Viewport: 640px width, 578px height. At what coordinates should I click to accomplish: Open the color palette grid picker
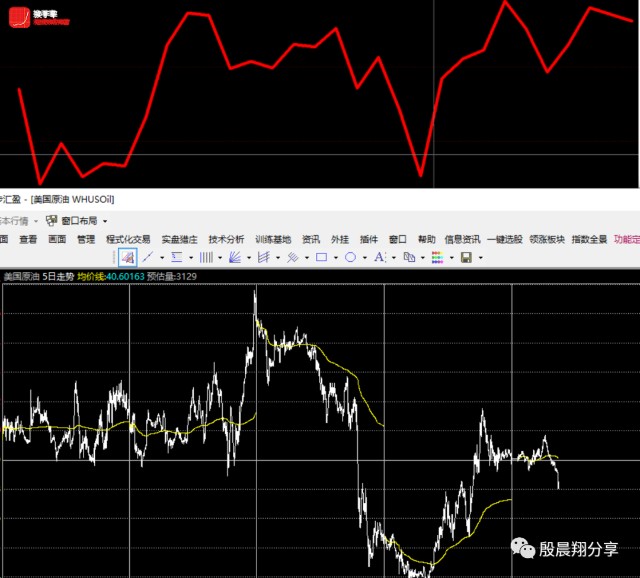pos(437,258)
